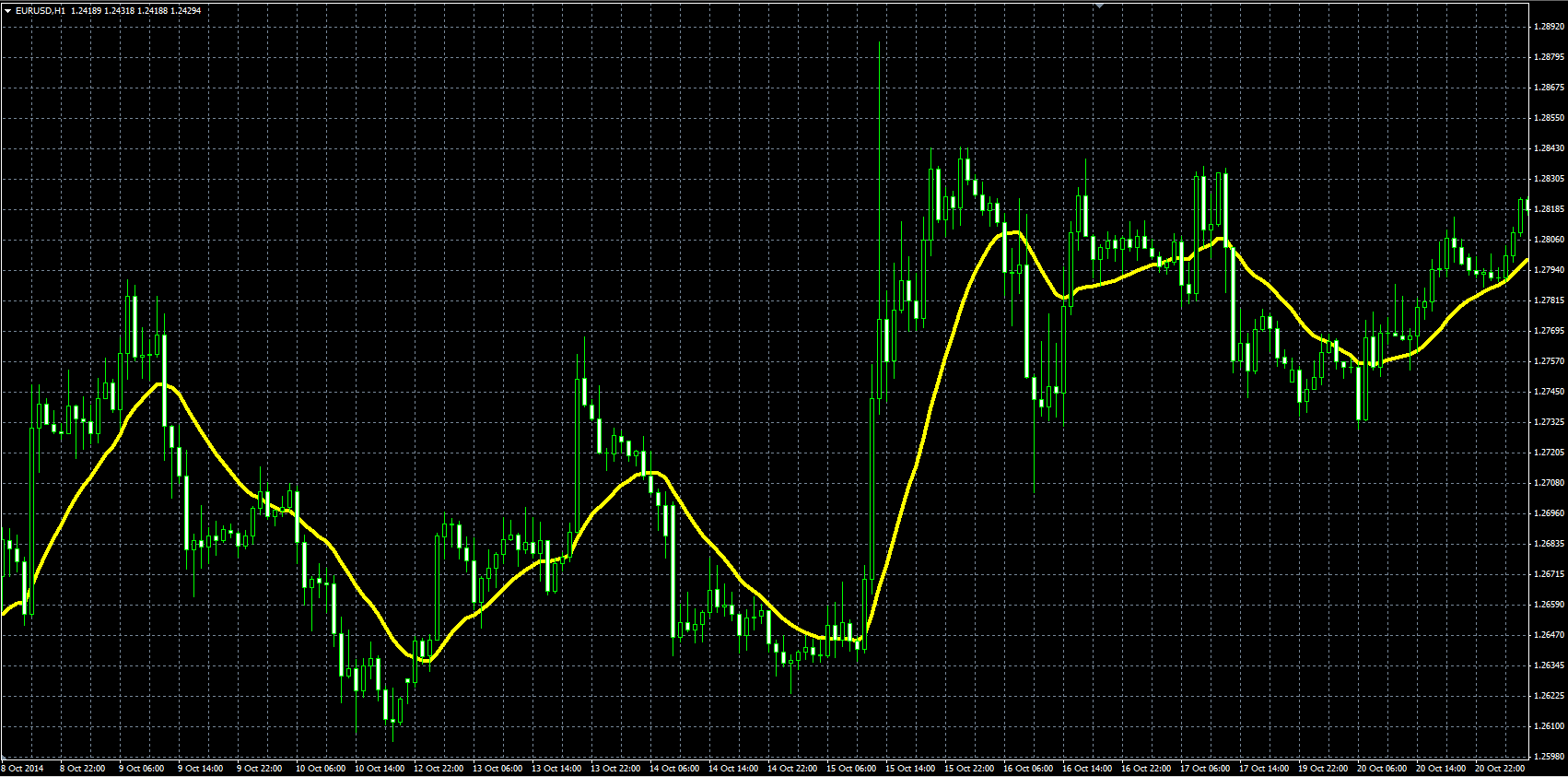Click price scale label 1.26960

pos(1550,513)
